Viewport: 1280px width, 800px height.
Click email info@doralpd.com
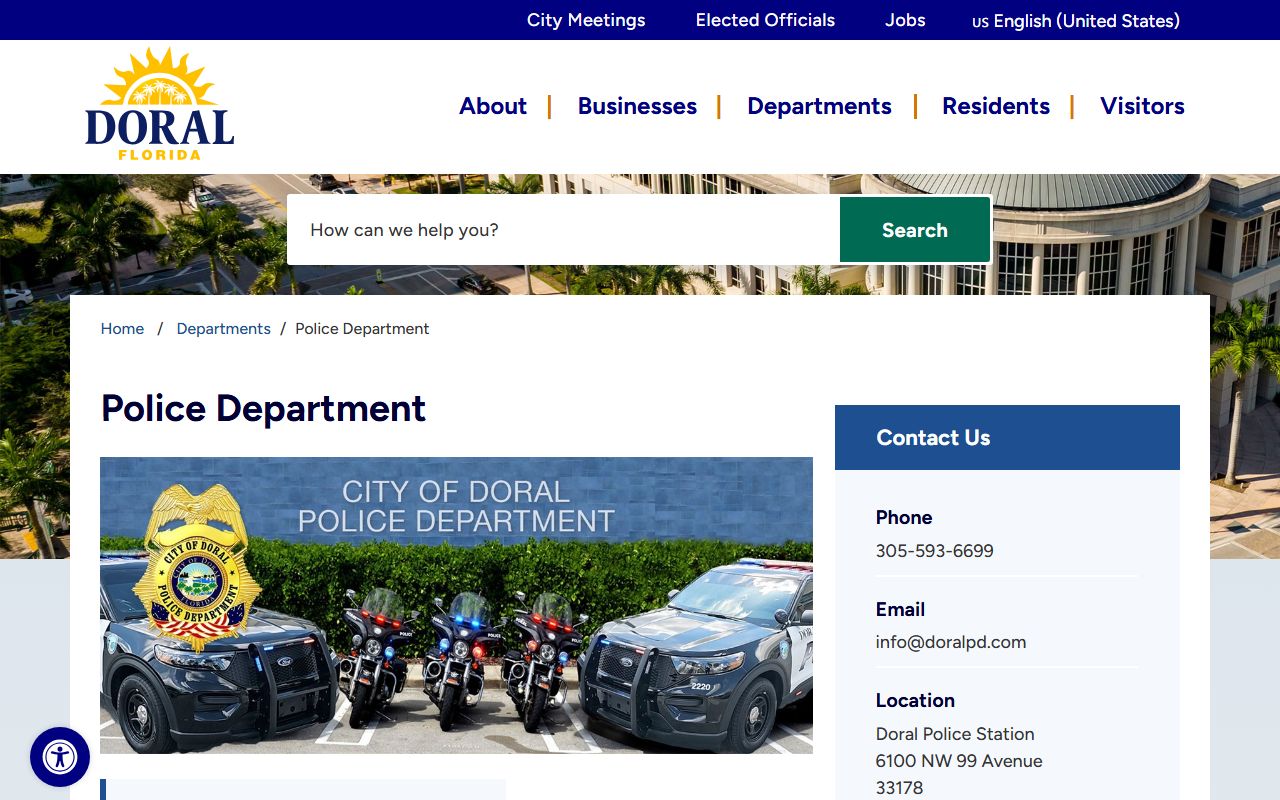tap(951, 642)
